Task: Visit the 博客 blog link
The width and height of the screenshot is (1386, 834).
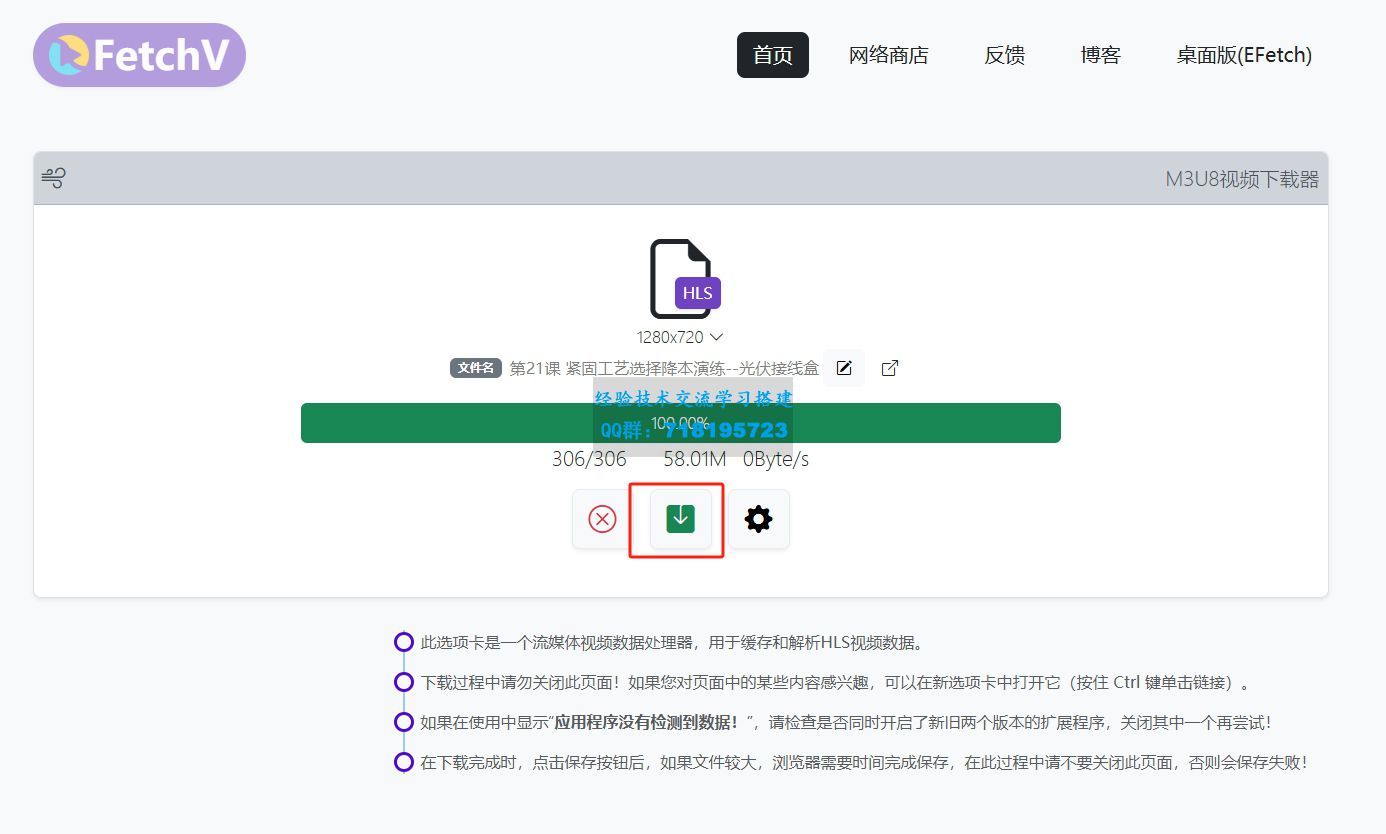Action: [x=1100, y=55]
